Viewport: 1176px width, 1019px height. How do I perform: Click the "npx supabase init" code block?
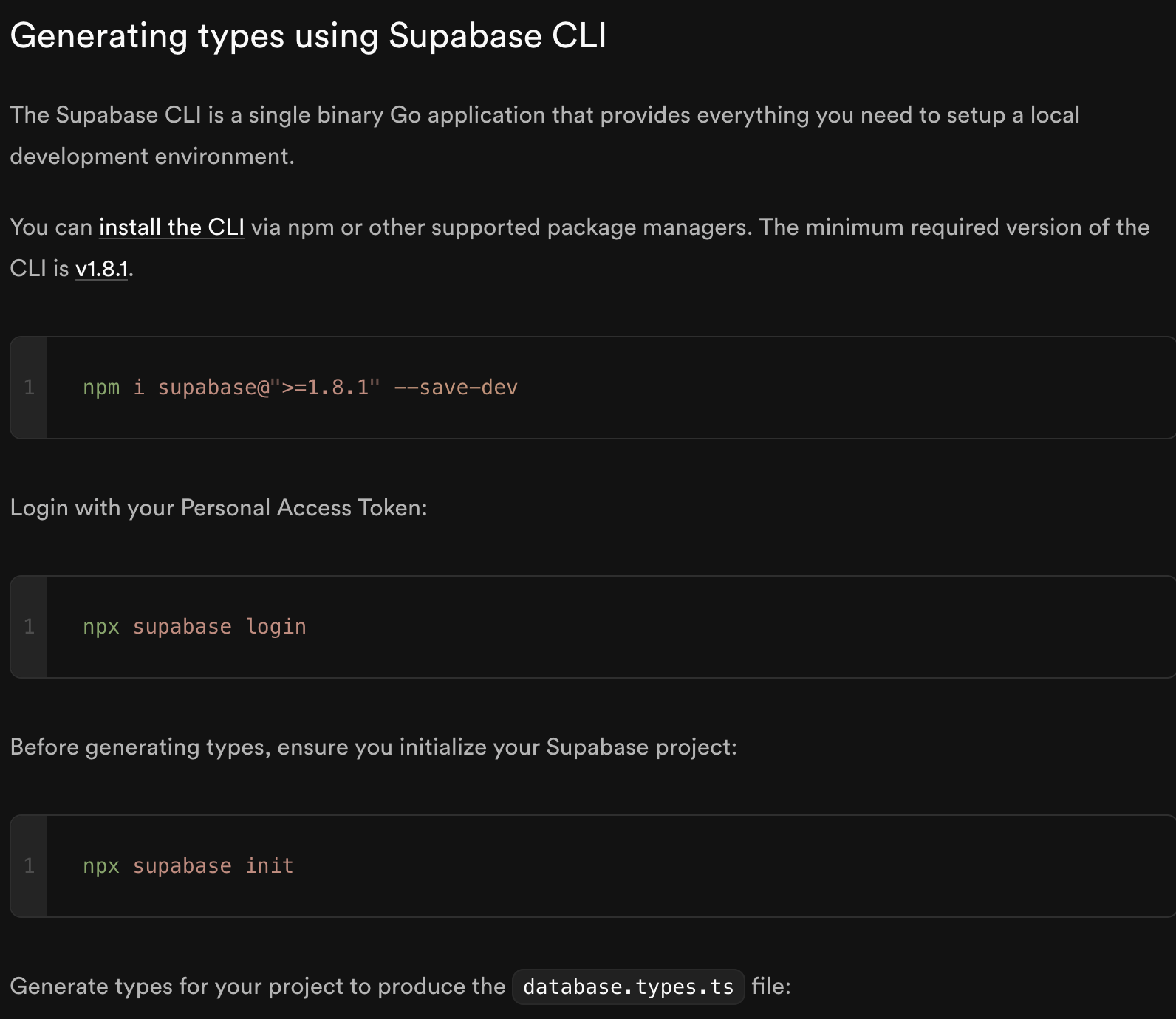pyautogui.click(x=591, y=866)
